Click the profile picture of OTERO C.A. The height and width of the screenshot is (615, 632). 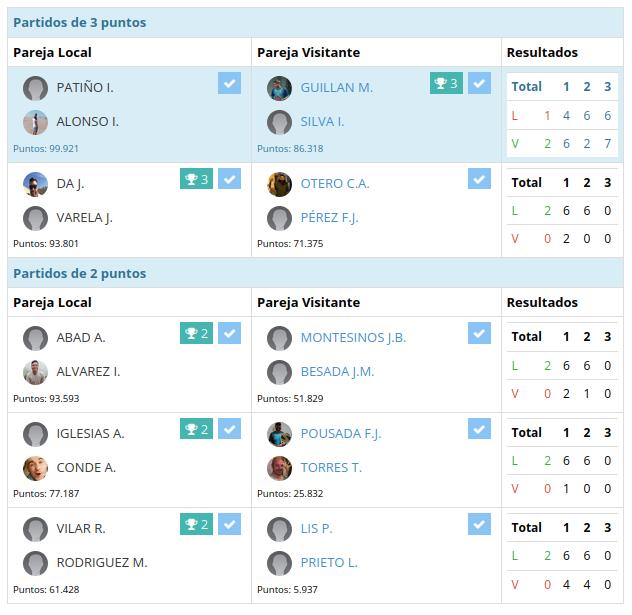(279, 184)
